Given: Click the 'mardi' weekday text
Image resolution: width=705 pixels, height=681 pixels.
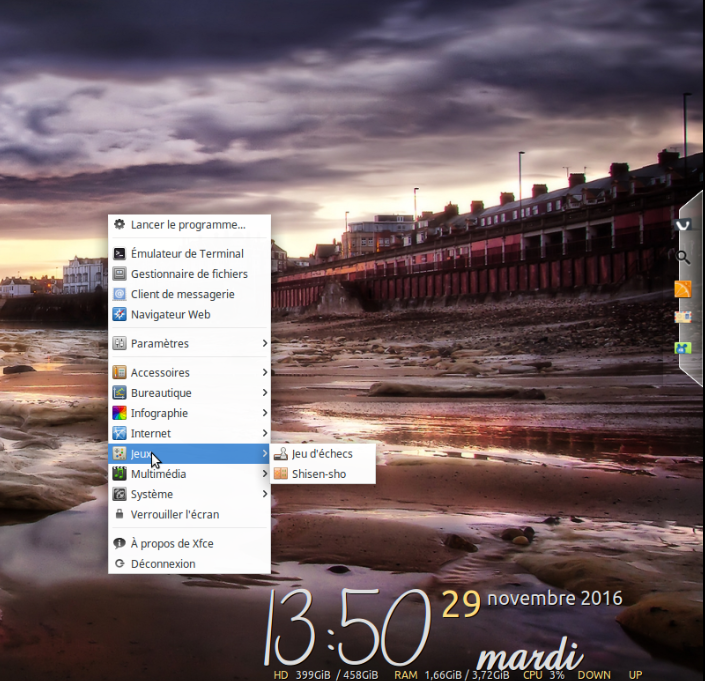Looking at the screenshot, I should tap(530, 654).
